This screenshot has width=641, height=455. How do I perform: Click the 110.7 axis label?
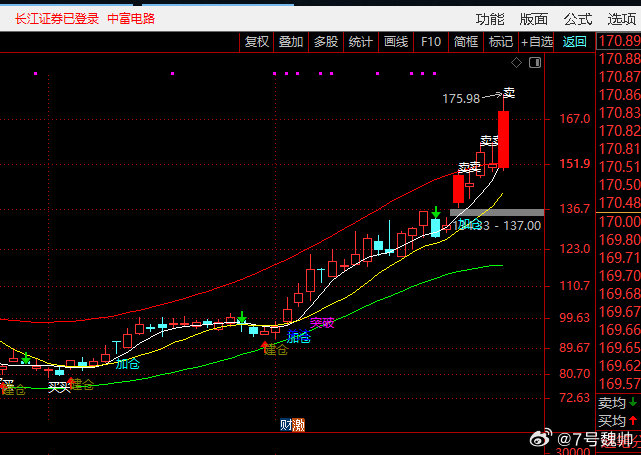(x=575, y=285)
